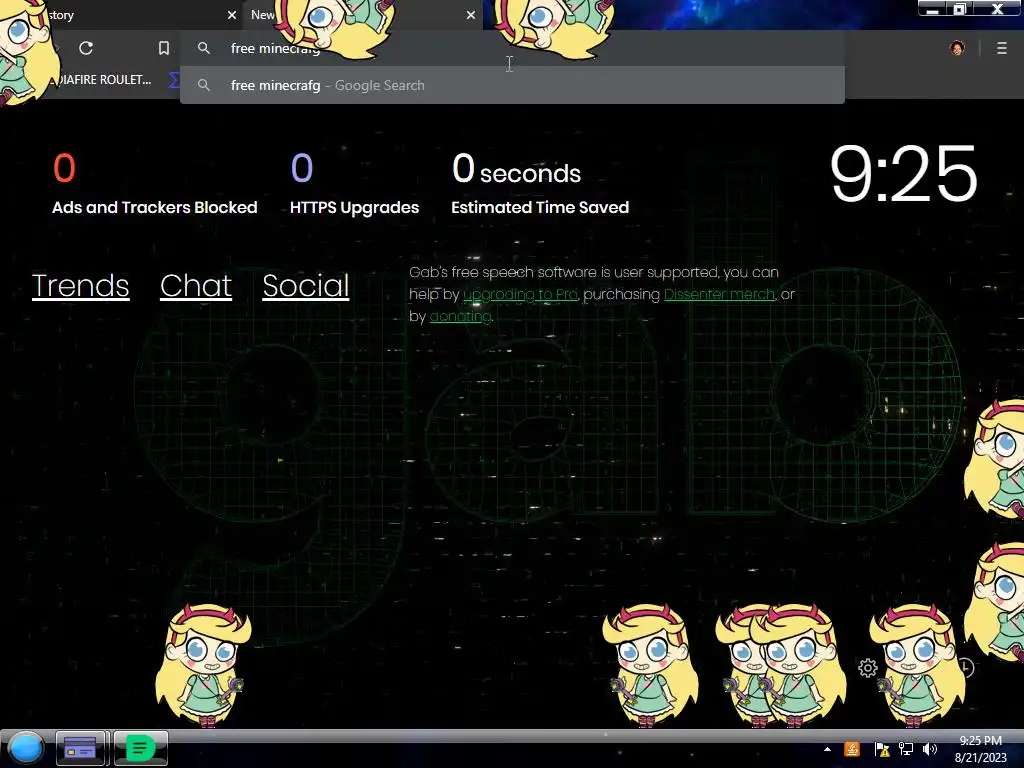
Task: Follow the 'donating' link
Action: tap(460, 316)
